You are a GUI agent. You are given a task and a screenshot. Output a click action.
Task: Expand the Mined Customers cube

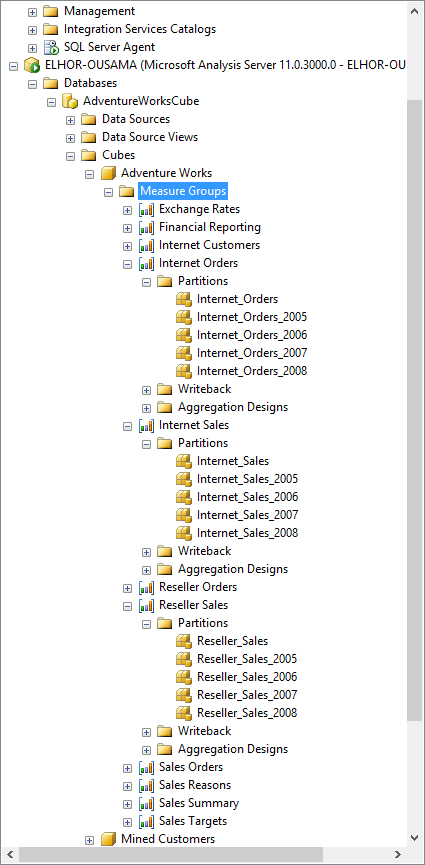[x=89, y=840]
